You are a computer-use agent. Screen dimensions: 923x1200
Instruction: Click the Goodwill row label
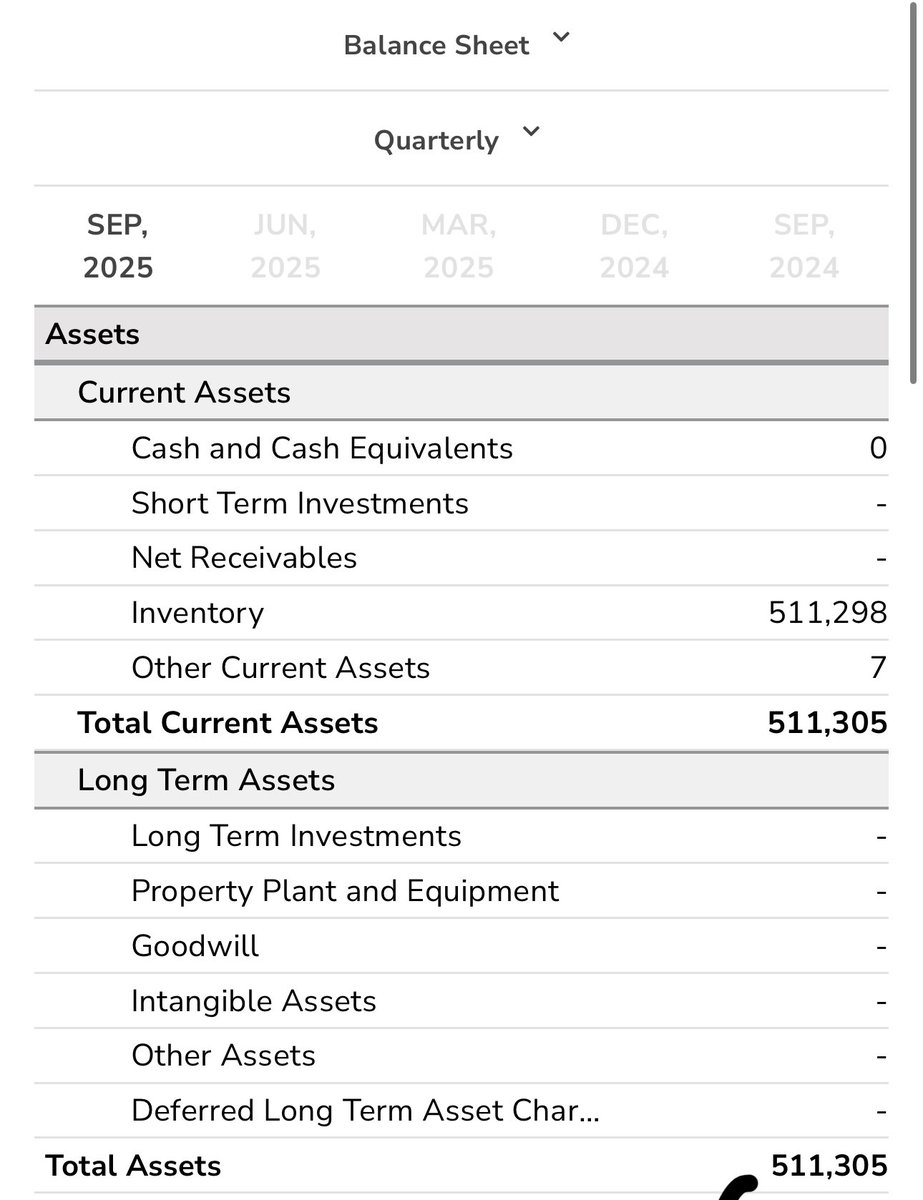pos(195,946)
